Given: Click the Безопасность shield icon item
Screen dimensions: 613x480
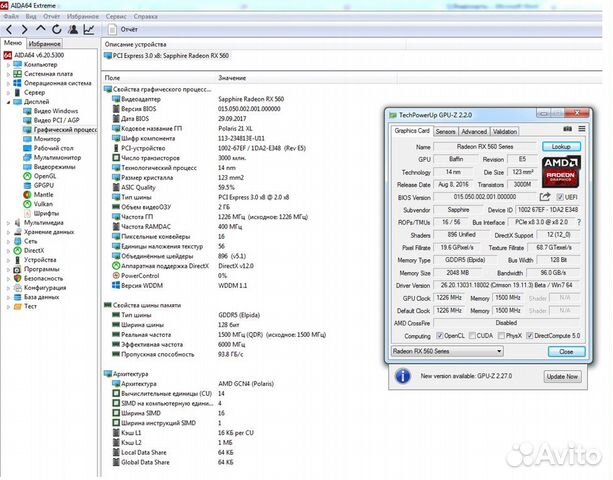Looking at the screenshot, I should click(18, 279).
